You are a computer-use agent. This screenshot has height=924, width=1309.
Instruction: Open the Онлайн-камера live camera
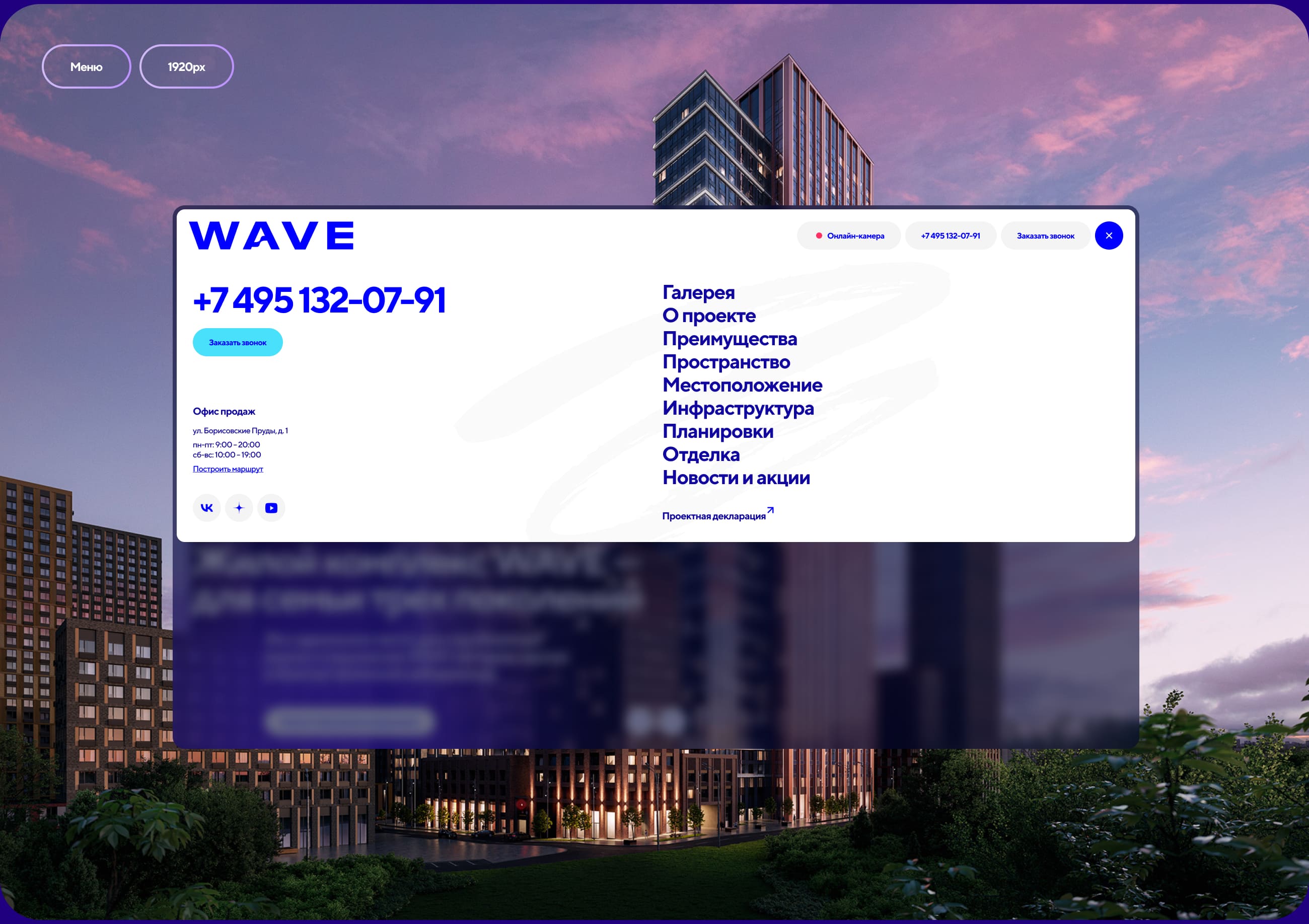coord(848,236)
